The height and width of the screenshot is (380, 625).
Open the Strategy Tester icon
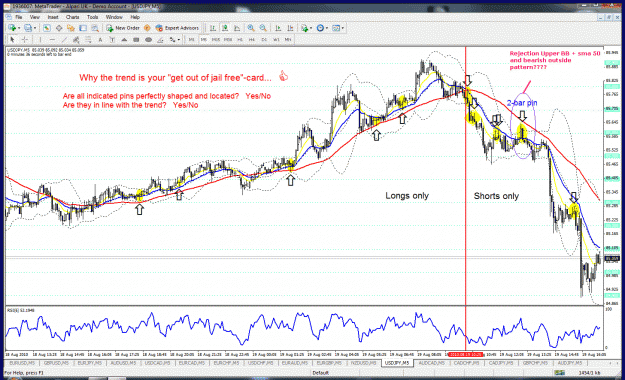pyautogui.click(x=95, y=28)
